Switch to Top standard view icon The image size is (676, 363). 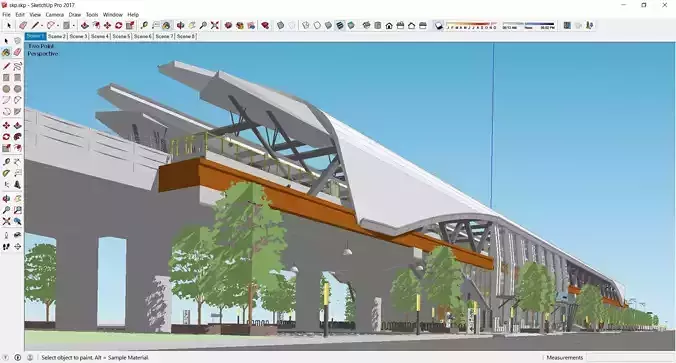(378, 25)
